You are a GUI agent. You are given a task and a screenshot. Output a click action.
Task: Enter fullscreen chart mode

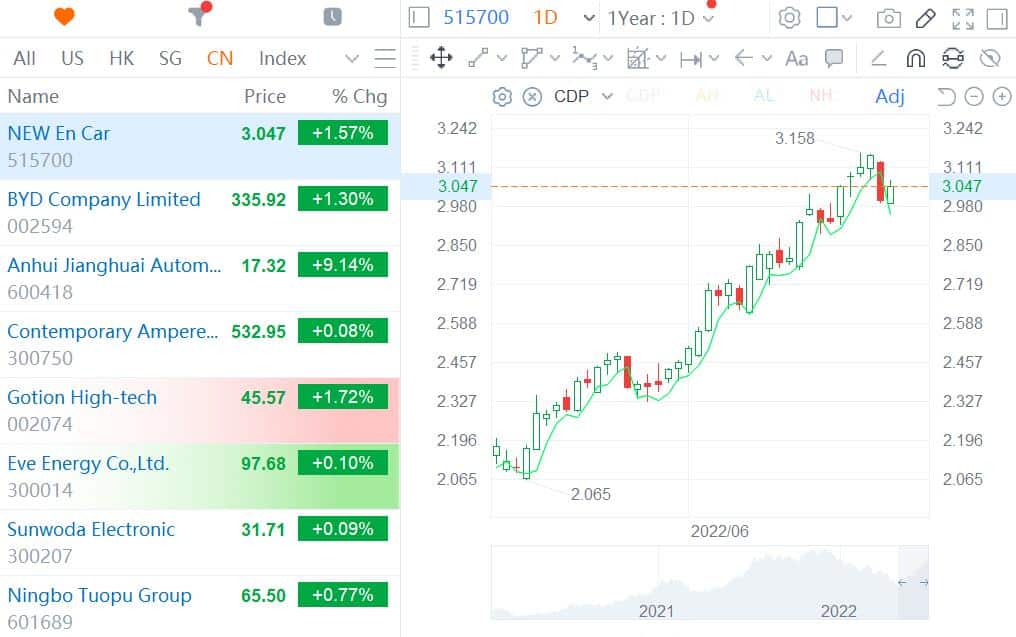[x=963, y=18]
